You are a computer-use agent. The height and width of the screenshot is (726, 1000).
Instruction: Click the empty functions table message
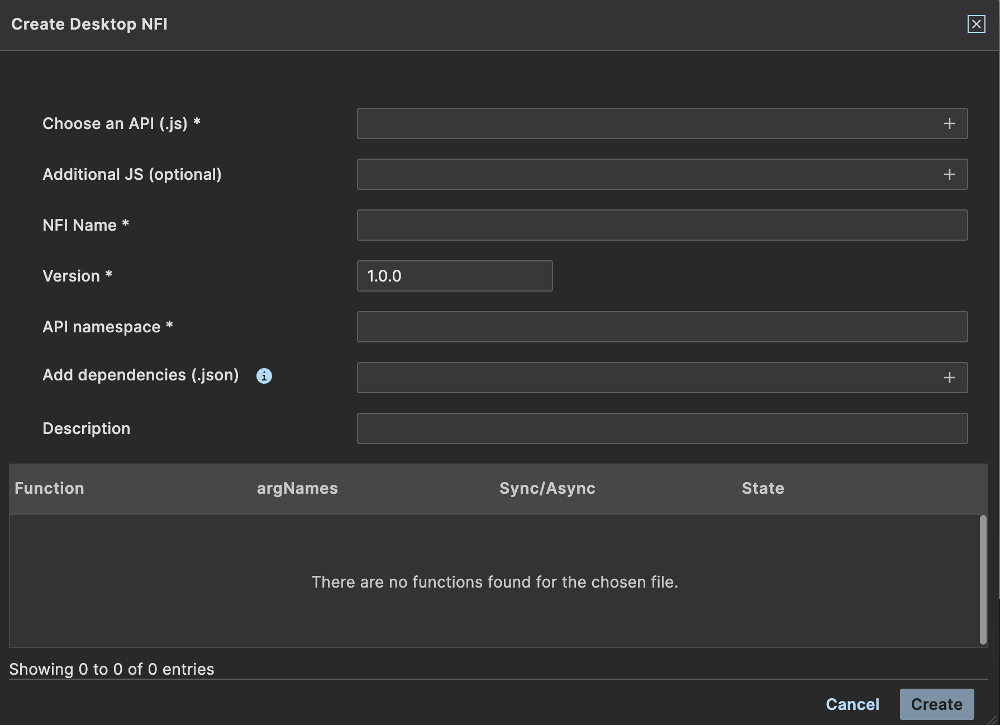click(x=495, y=582)
